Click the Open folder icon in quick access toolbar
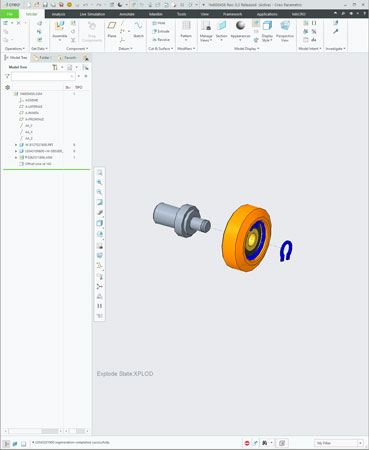 tap(37, 5)
